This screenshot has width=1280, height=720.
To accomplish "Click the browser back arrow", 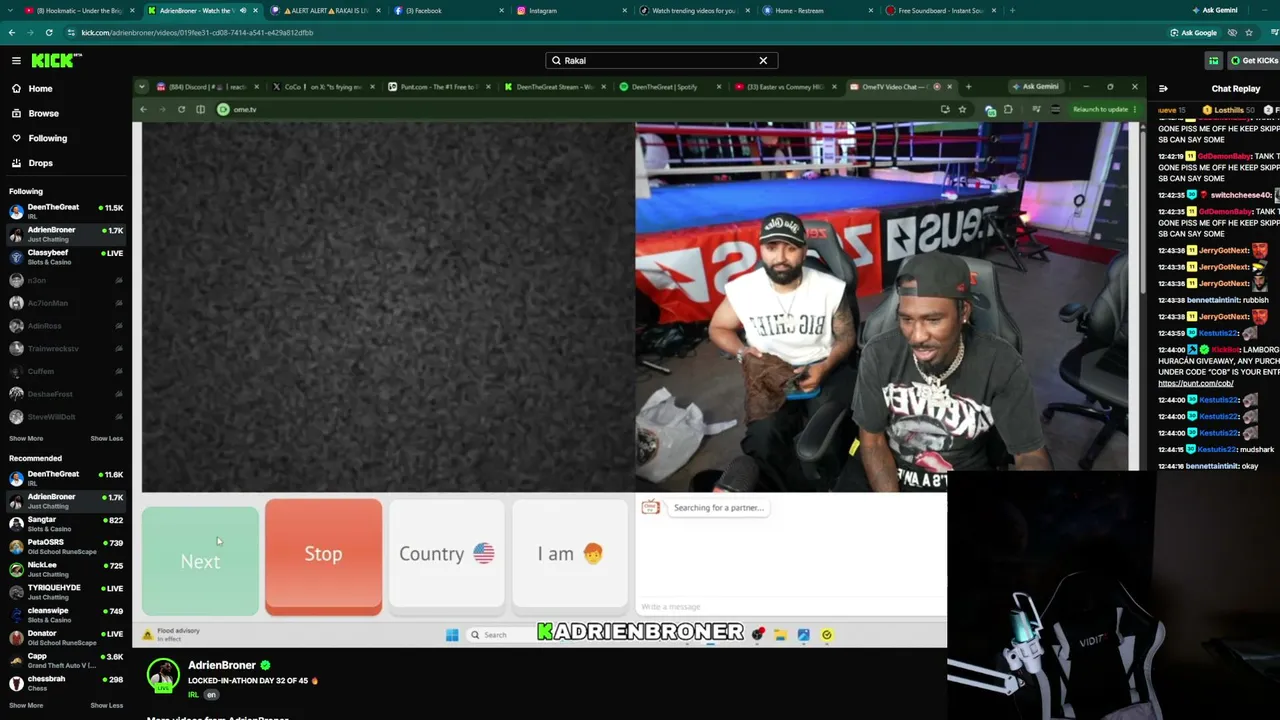I will click(x=11, y=32).
